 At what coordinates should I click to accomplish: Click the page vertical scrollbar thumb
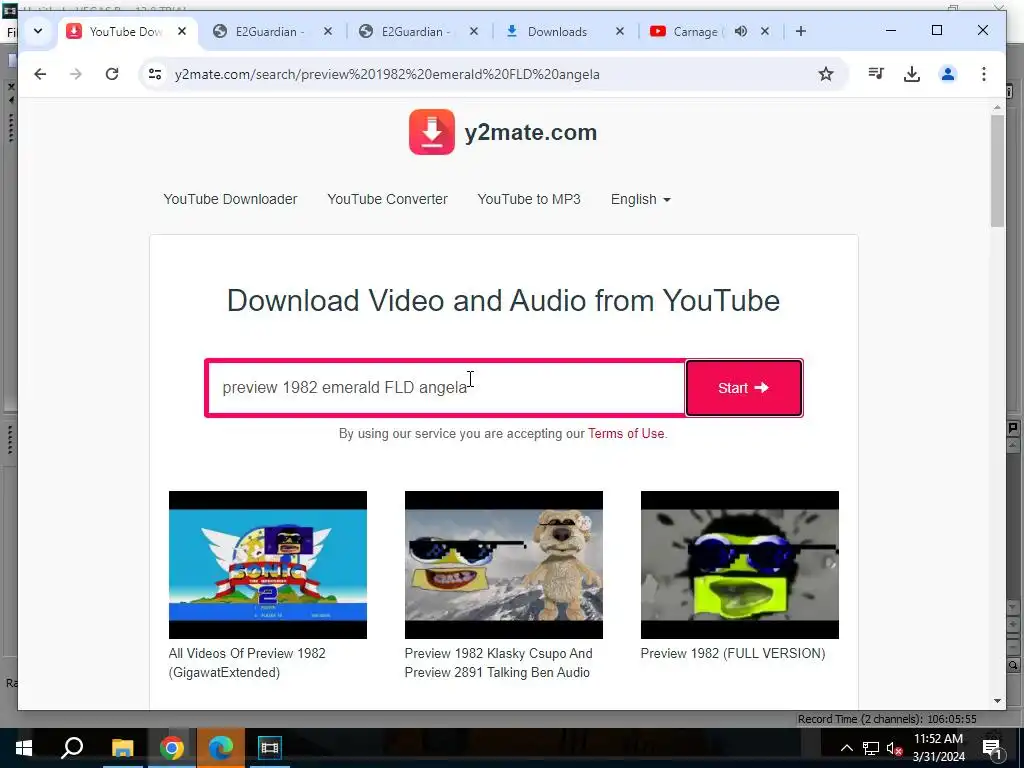click(x=997, y=171)
